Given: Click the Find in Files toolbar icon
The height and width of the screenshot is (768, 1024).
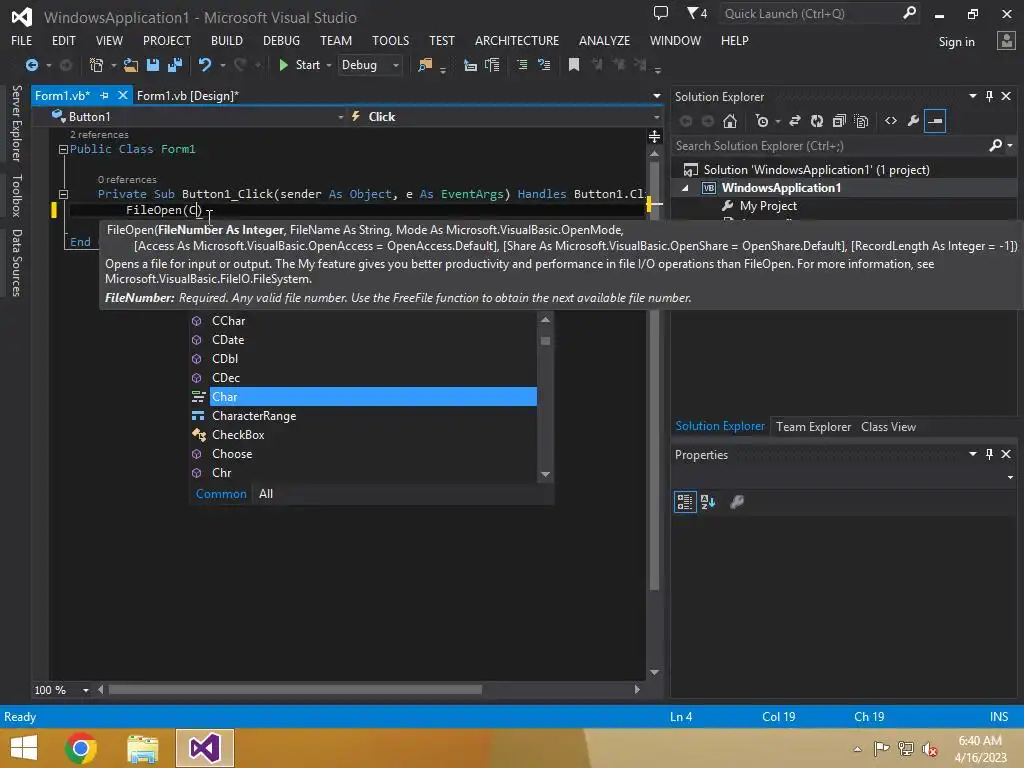Looking at the screenshot, I should pos(425,65).
